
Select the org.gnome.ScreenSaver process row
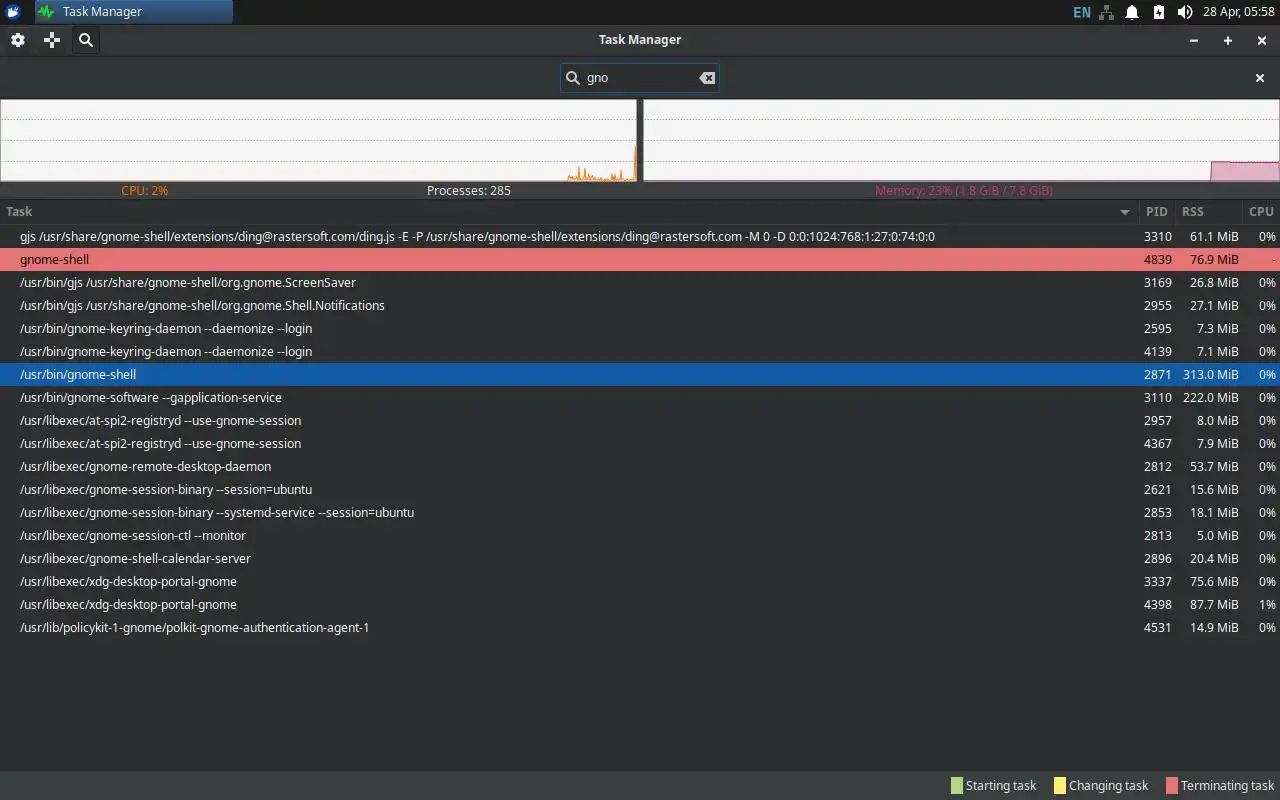point(640,283)
